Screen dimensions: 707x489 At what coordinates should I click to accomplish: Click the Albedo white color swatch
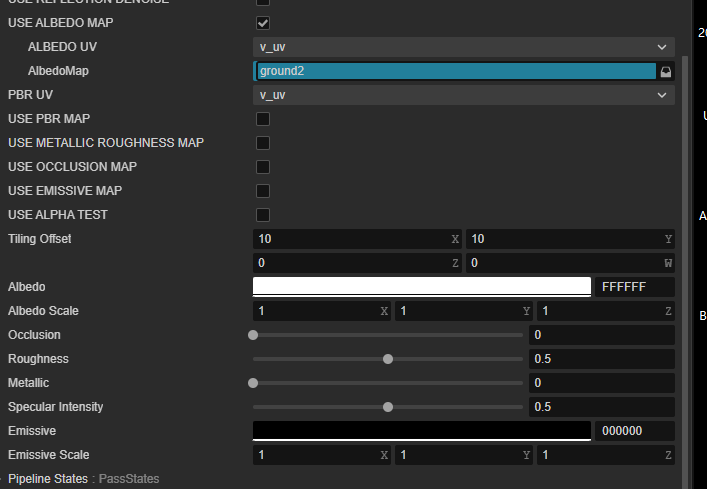[421, 287]
